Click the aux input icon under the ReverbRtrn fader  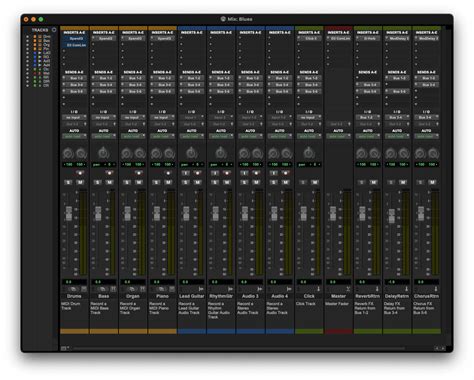click(377, 289)
